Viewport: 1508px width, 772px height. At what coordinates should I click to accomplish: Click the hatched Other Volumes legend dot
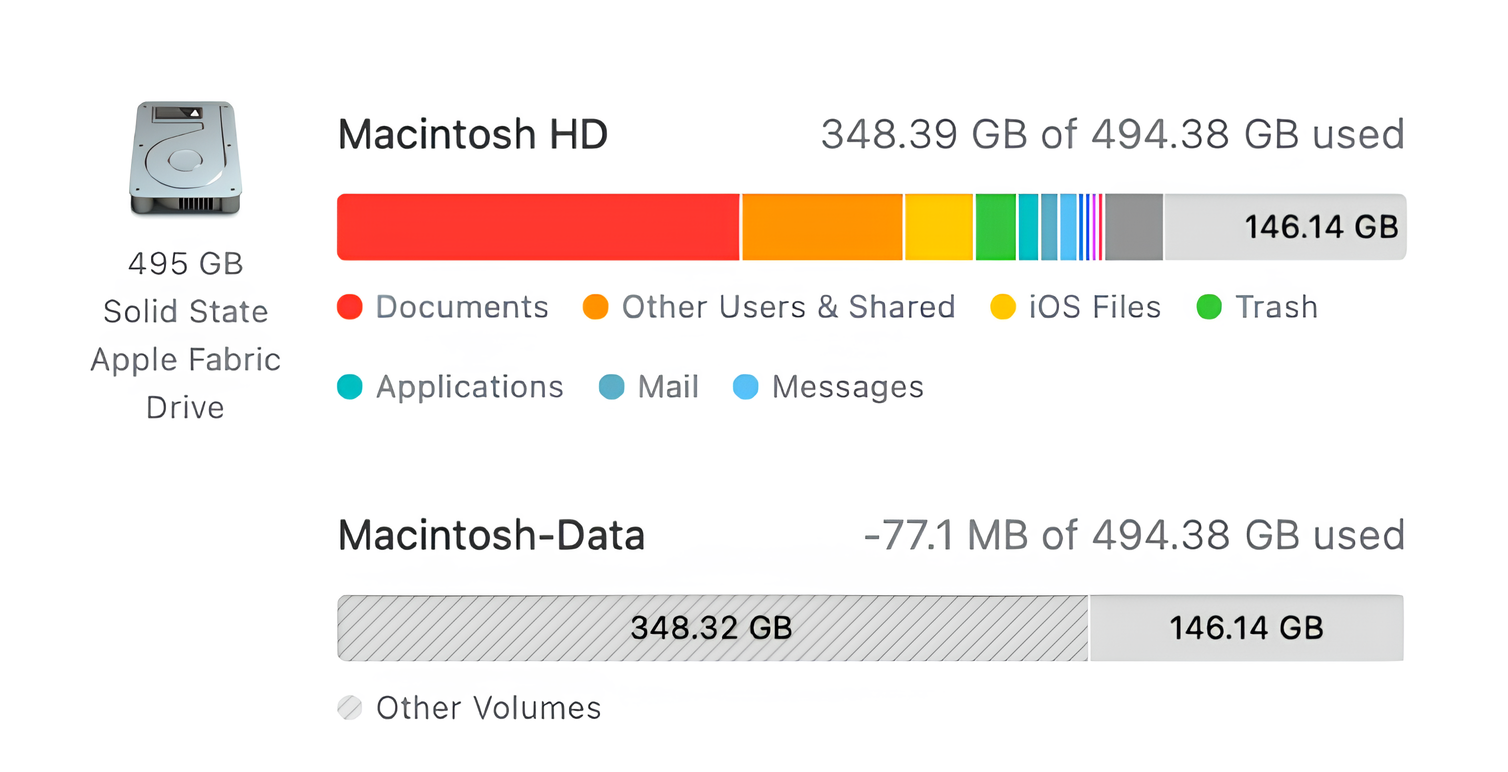[350, 708]
